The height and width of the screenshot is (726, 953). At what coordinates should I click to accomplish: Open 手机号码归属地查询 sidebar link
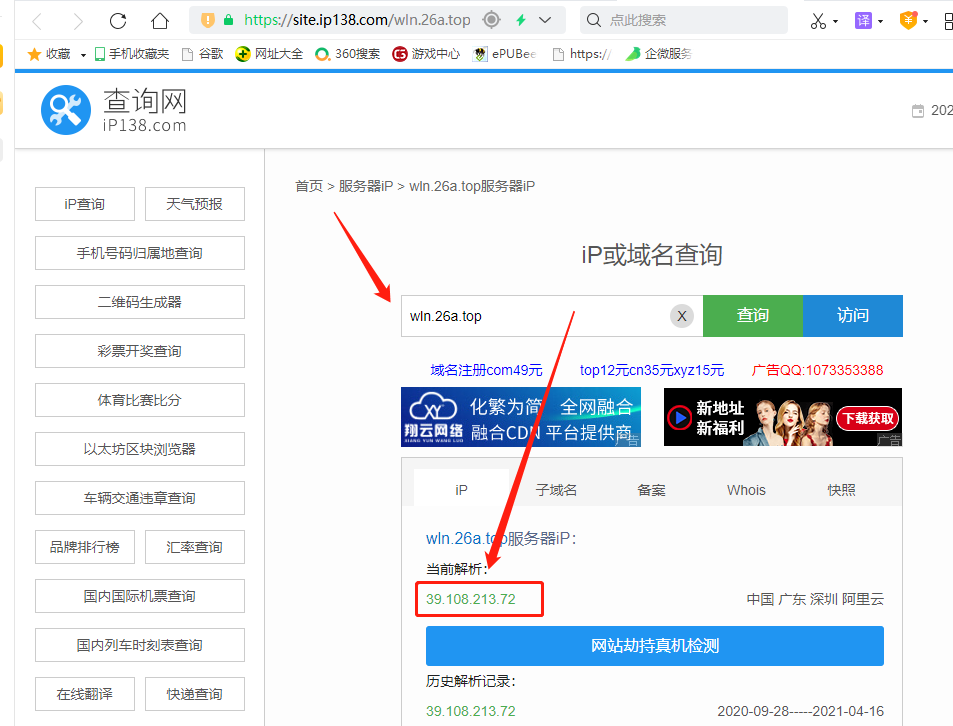(139, 253)
